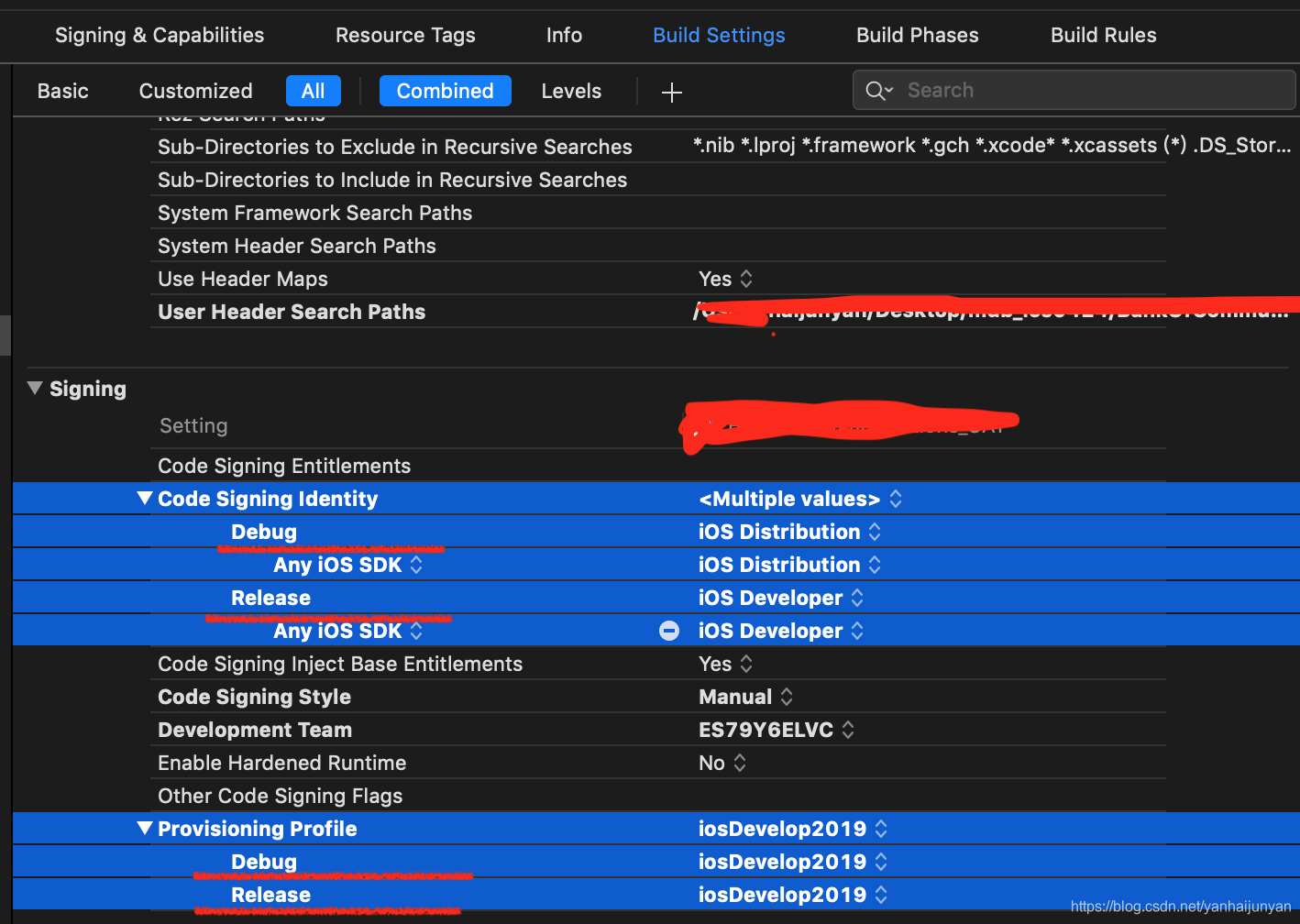Viewport: 1300px width, 924px height.
Task: Select the System Header Search Paths row
Action: [658, 246]
